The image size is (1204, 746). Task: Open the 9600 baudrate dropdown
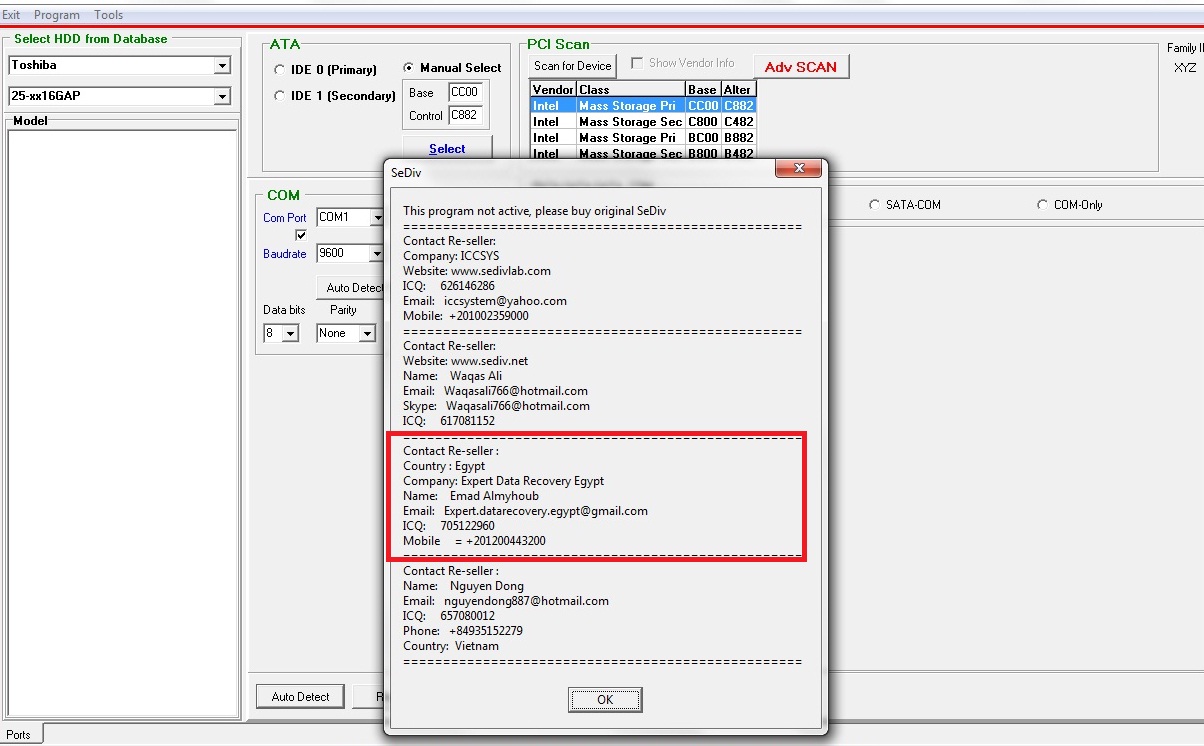[376, 254]
